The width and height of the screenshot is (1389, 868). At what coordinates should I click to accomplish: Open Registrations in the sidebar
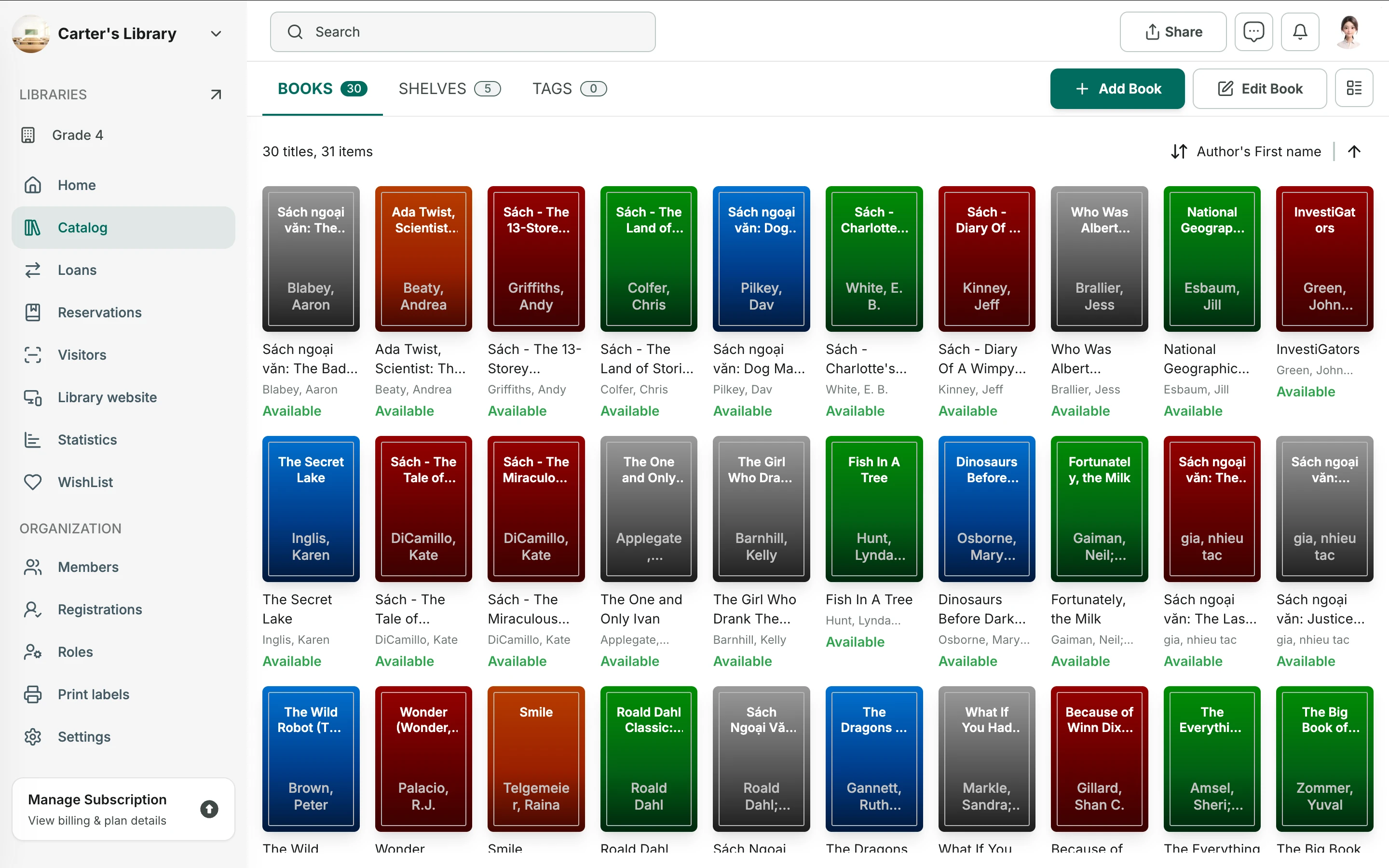click(123, 610)
